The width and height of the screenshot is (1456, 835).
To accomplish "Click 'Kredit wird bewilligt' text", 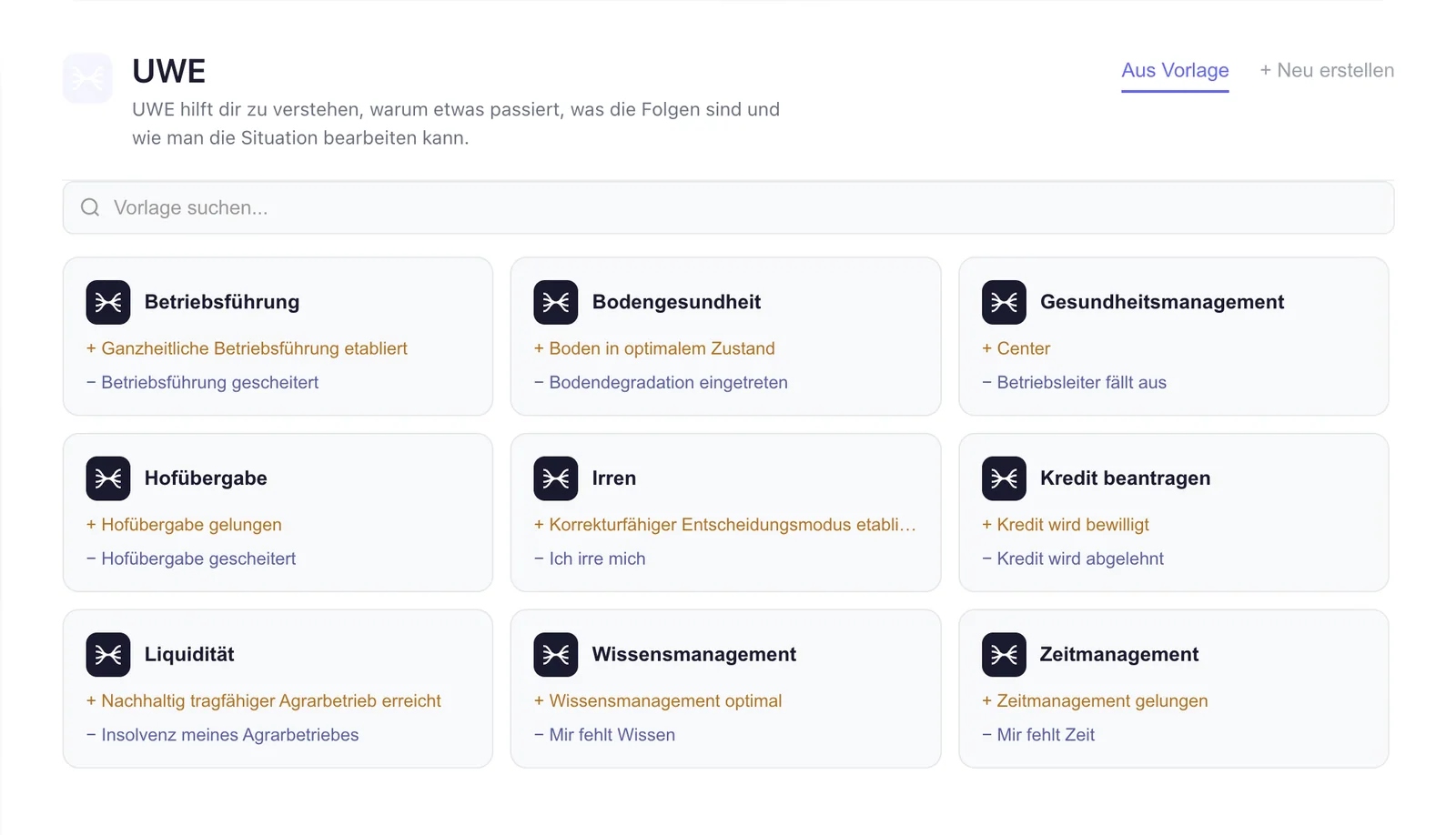I will tap(1065, 525).
